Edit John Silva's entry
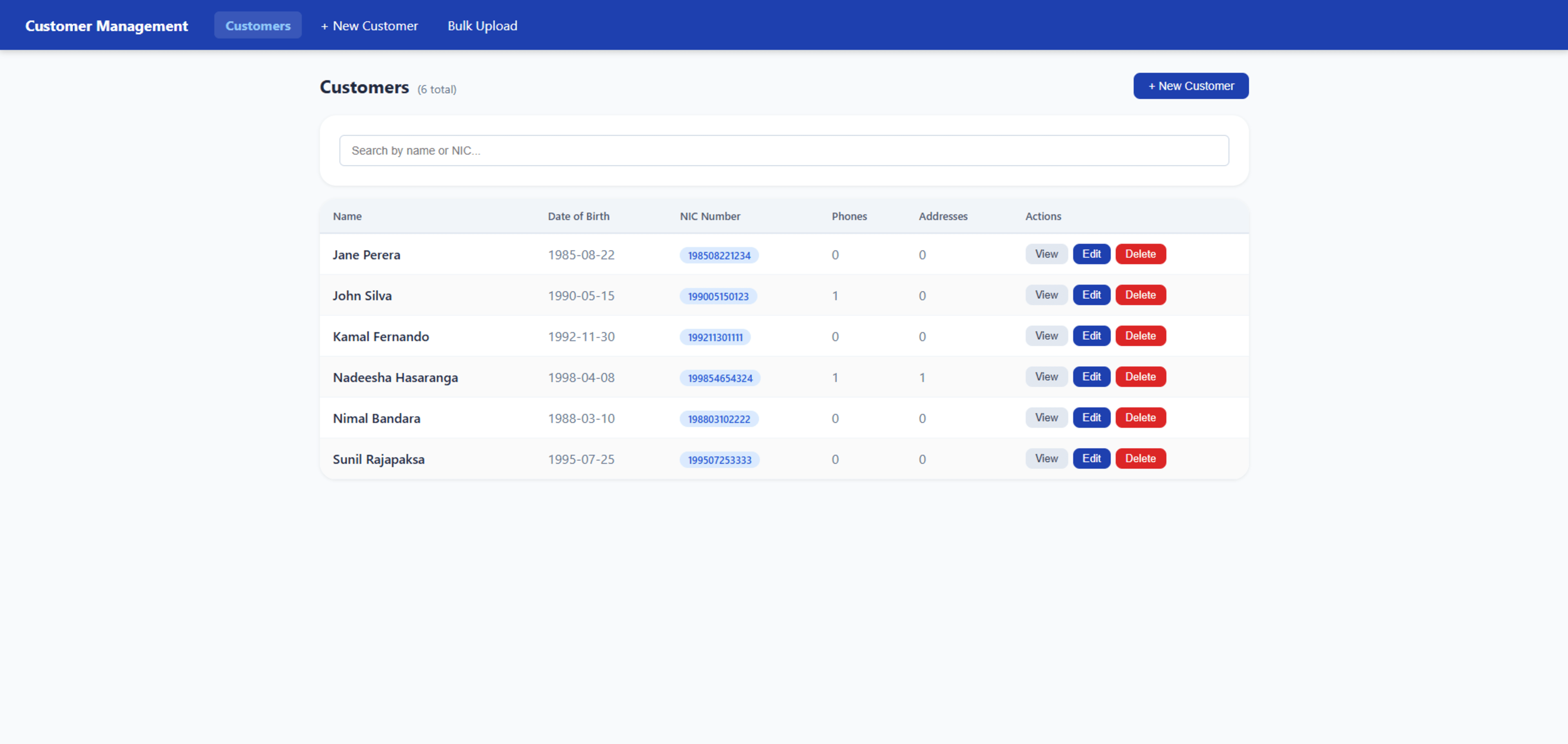The height and width of the screenshot is (744, 1568). [1091, 295]
